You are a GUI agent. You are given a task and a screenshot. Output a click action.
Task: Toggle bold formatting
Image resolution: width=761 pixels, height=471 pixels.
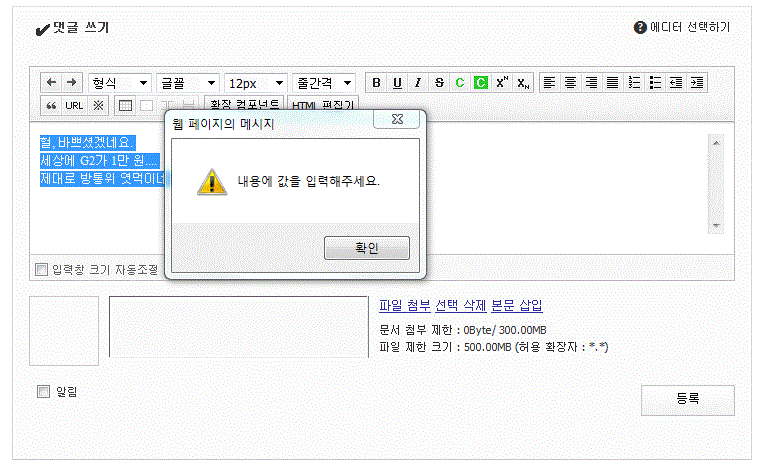click(376, 83)
